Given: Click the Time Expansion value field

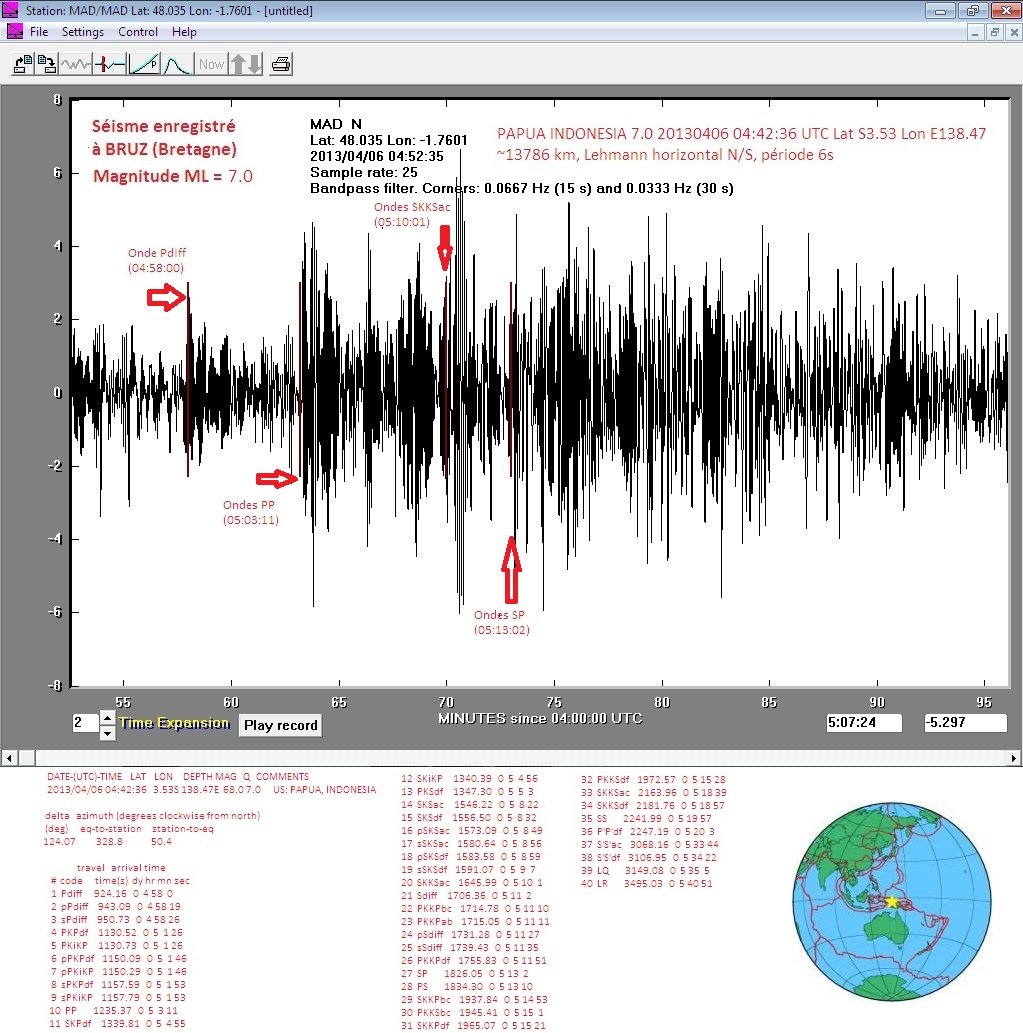Looking at the screenshot, I should tap(84, 724).
